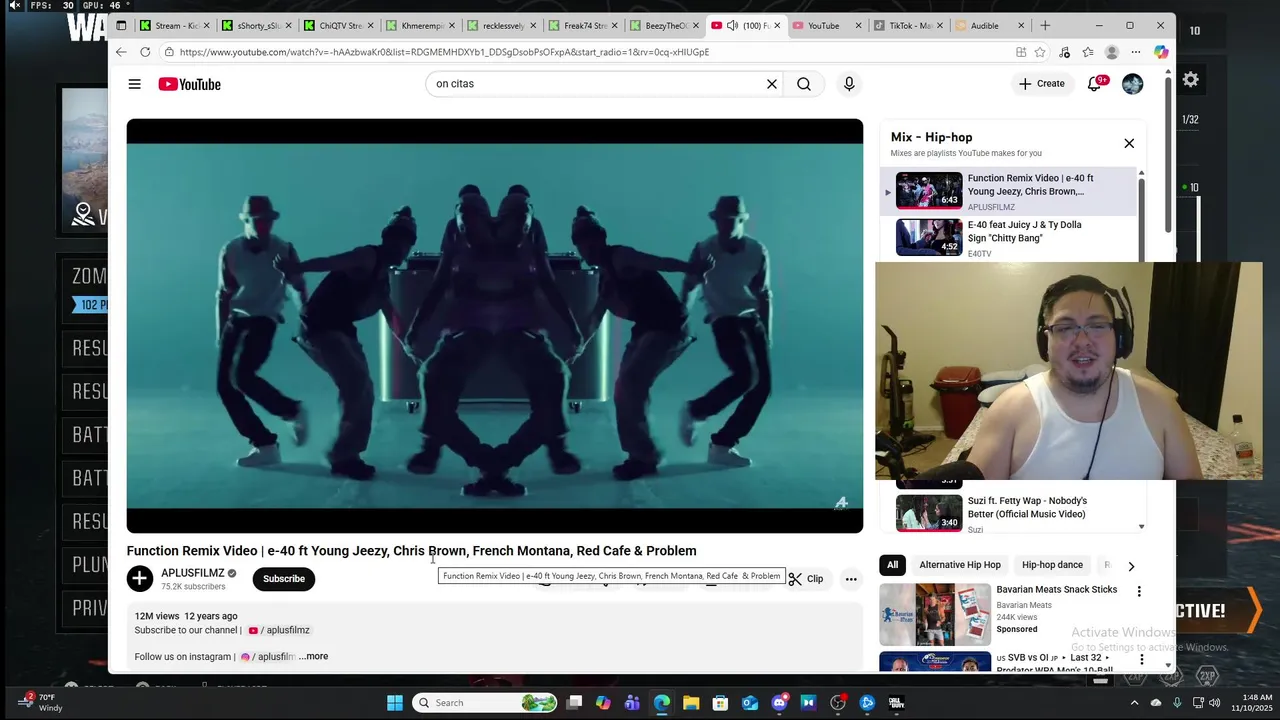Open the browser favorites list icon
The image size is (1280, 720).
(x=1087, y=52)
